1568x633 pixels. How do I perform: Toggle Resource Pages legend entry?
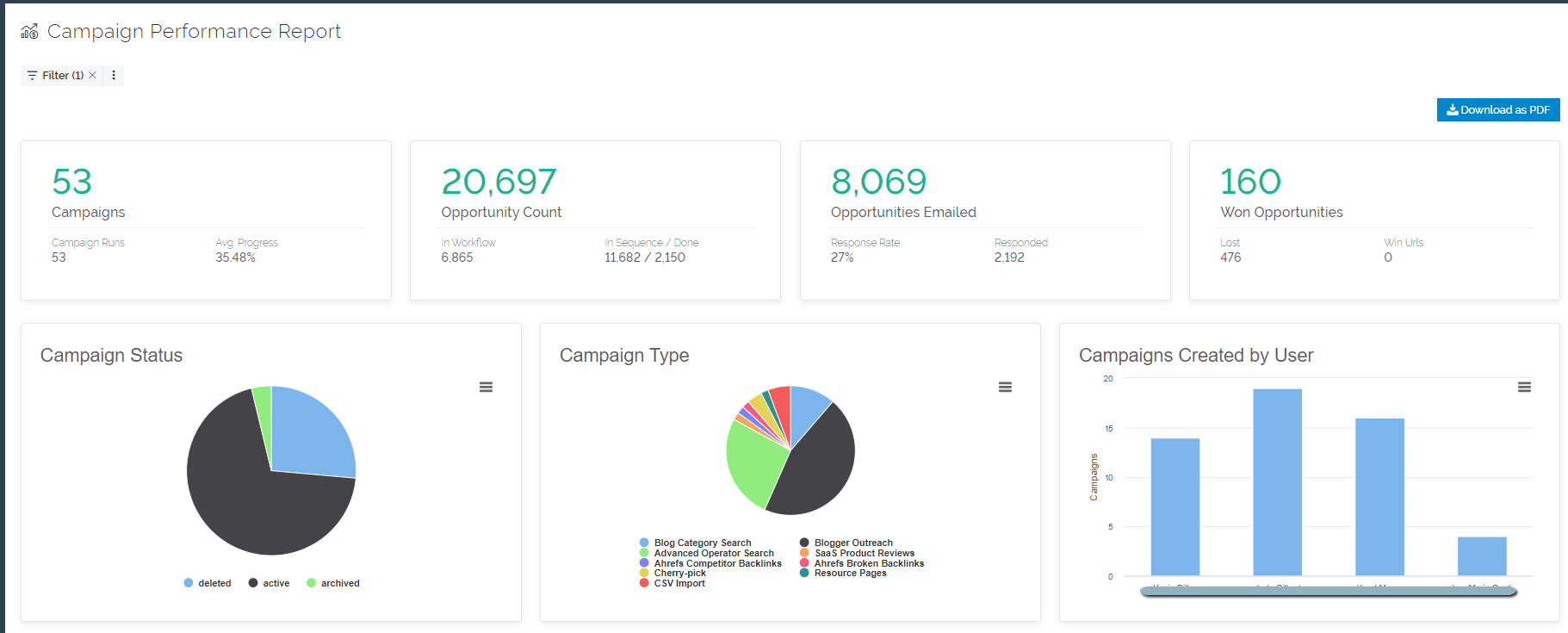click(843, 573)
